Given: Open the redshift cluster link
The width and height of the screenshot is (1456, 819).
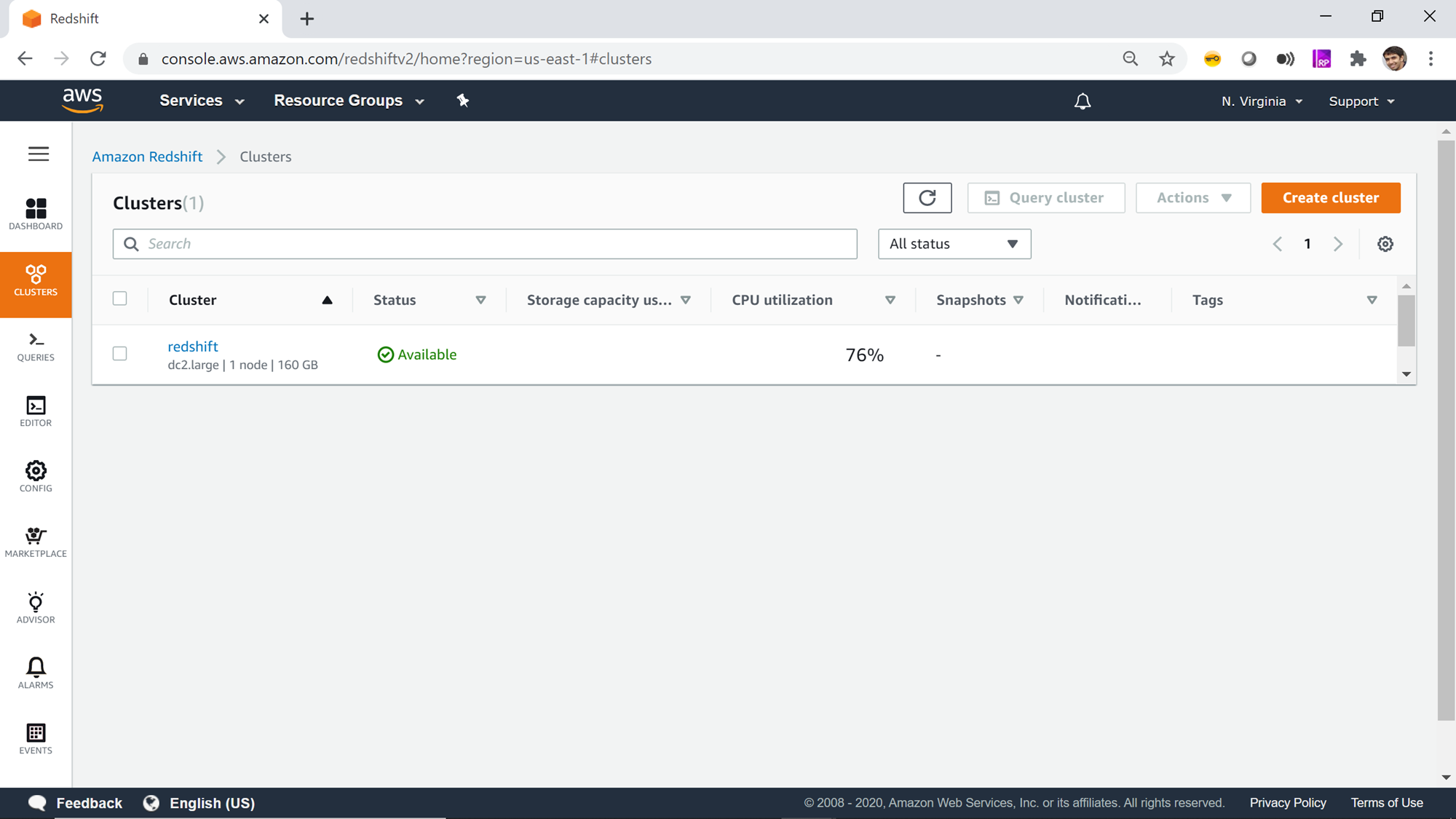Looking at the screenshot, I should 193,347.
